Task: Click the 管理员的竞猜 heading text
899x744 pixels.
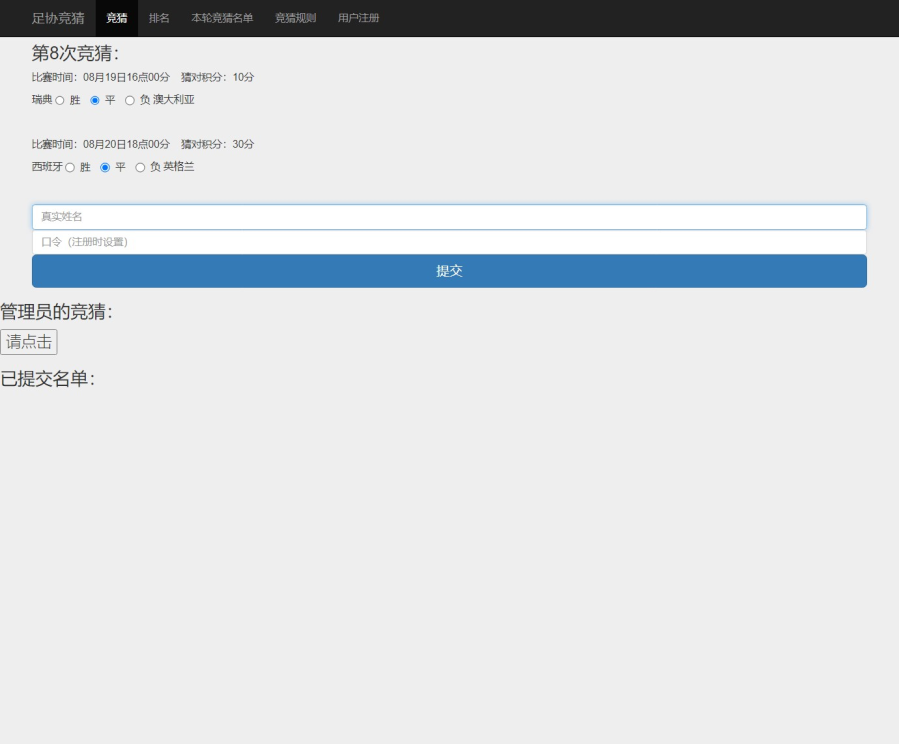Action: (x=56, y=312)
